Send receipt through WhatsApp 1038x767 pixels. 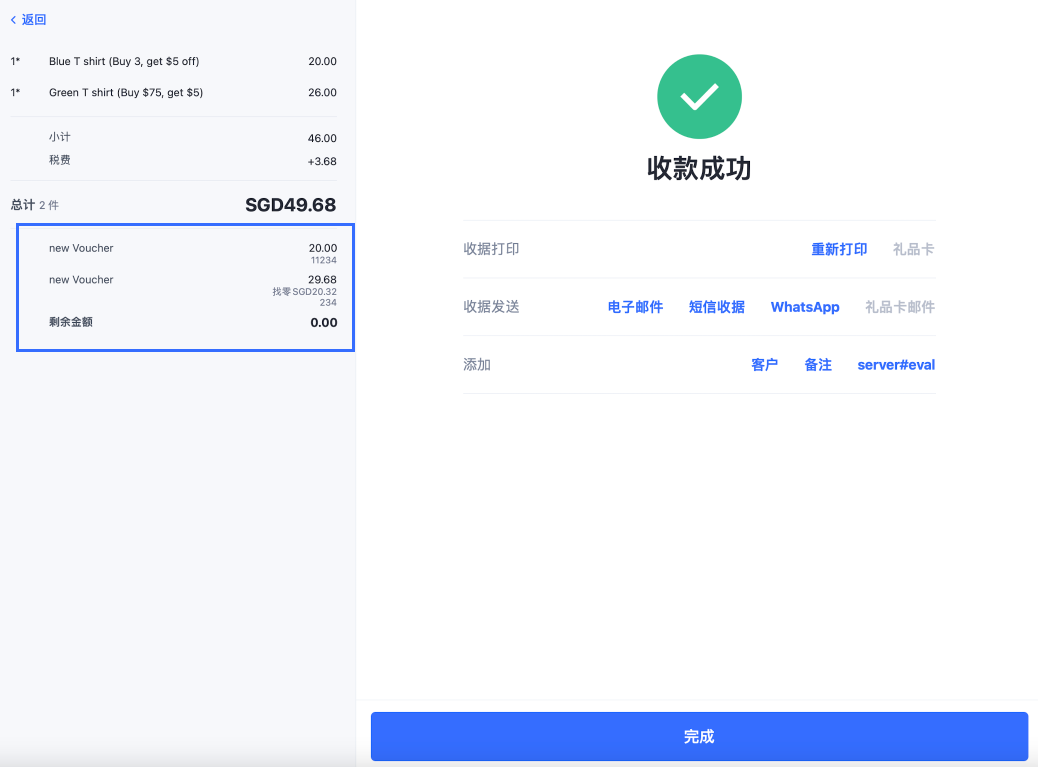pos(805,306)
